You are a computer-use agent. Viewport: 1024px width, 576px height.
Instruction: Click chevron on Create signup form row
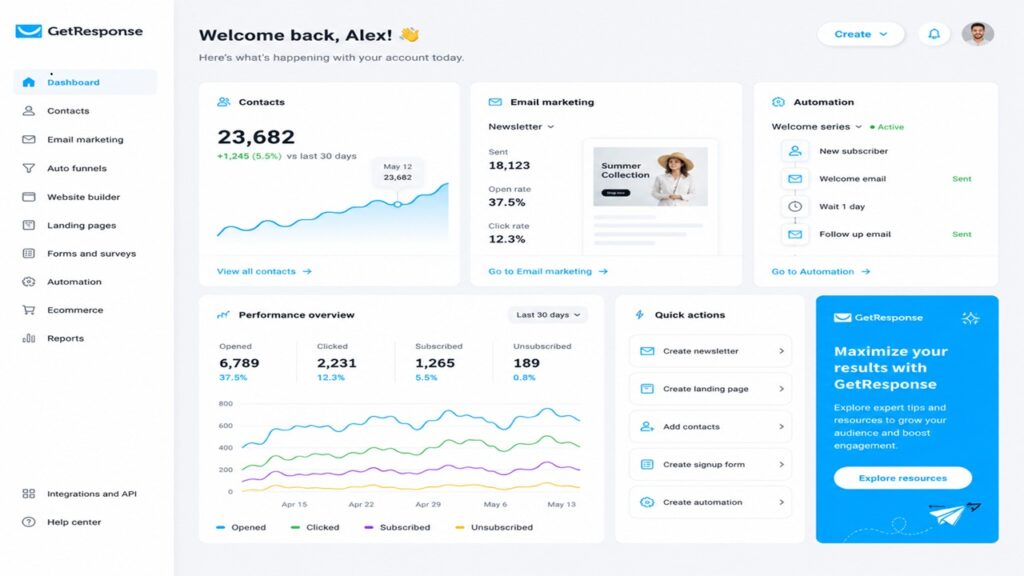point(781,465)
